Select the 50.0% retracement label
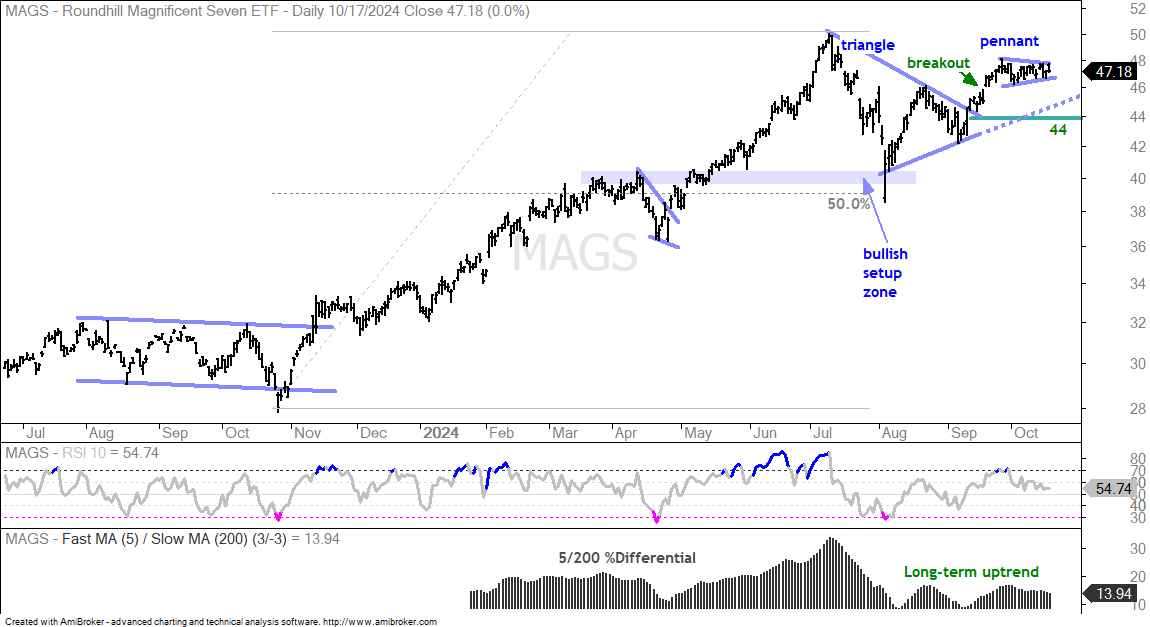The width and height of the screenshot is (1150, 627). (x=849, y=204)
